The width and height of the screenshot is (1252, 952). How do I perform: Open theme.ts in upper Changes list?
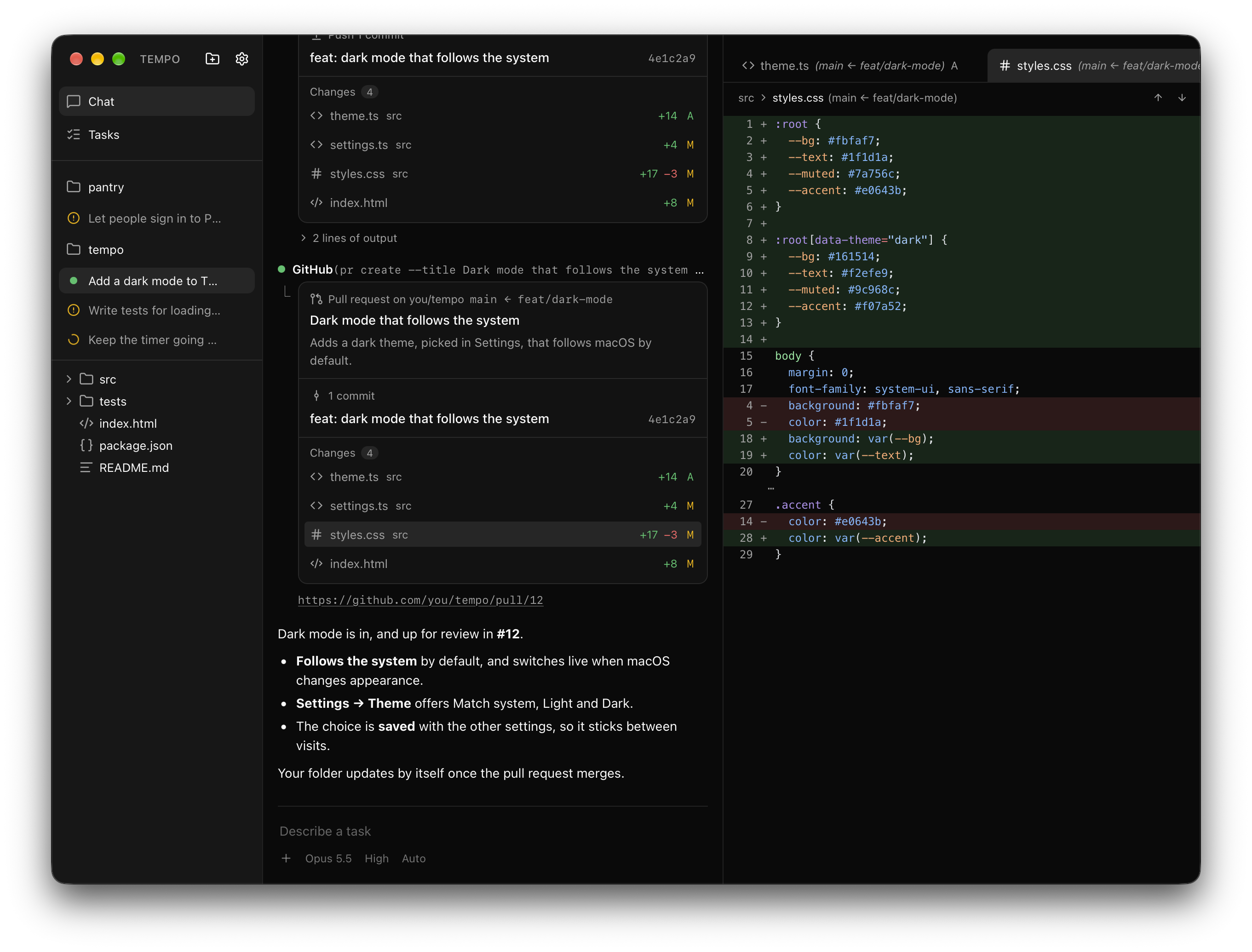[x=503, y=115]
